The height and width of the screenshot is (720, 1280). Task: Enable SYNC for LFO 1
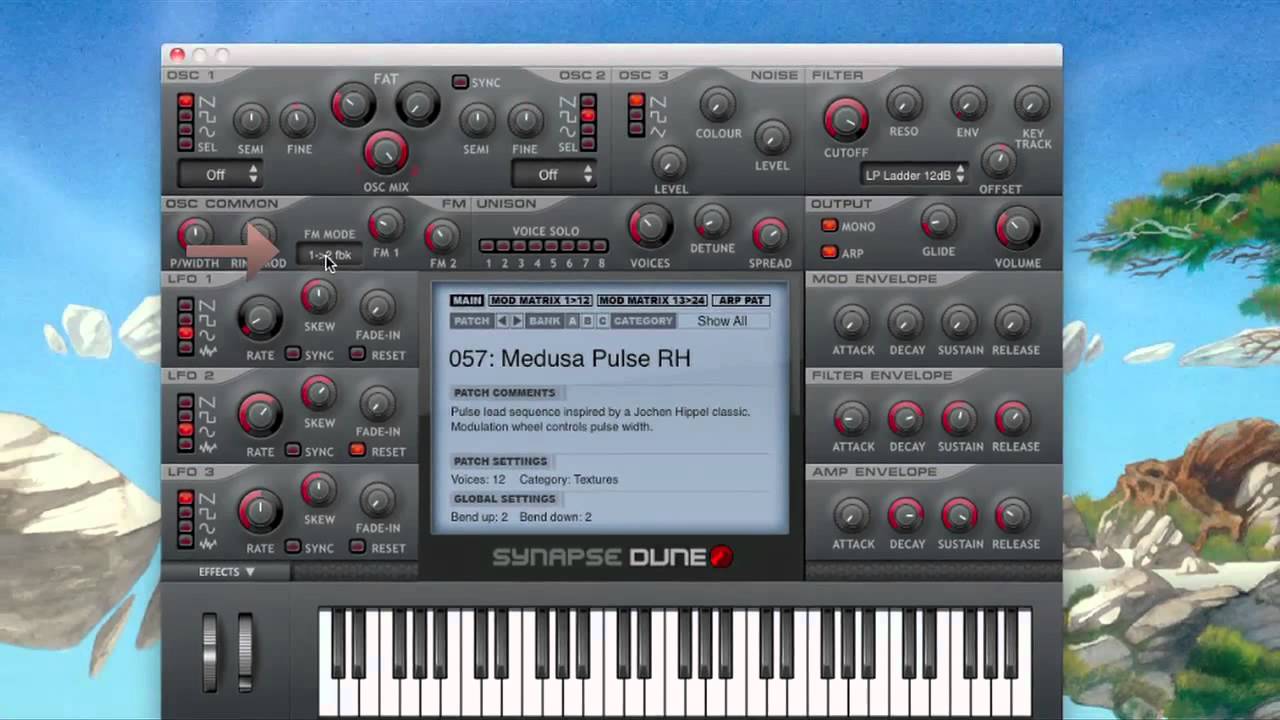pos(292,354)
